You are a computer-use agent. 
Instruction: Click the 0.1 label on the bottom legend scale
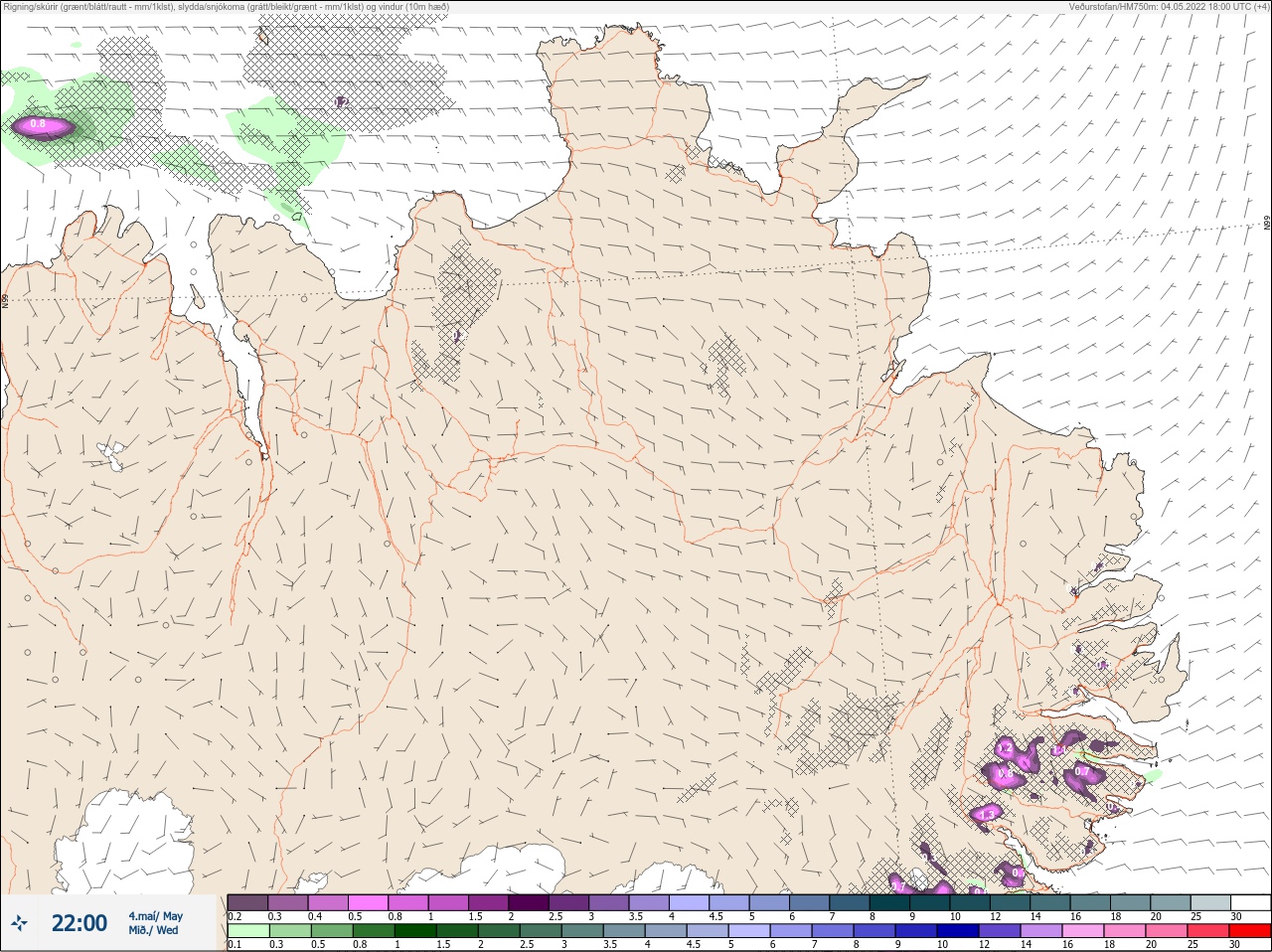235,945
